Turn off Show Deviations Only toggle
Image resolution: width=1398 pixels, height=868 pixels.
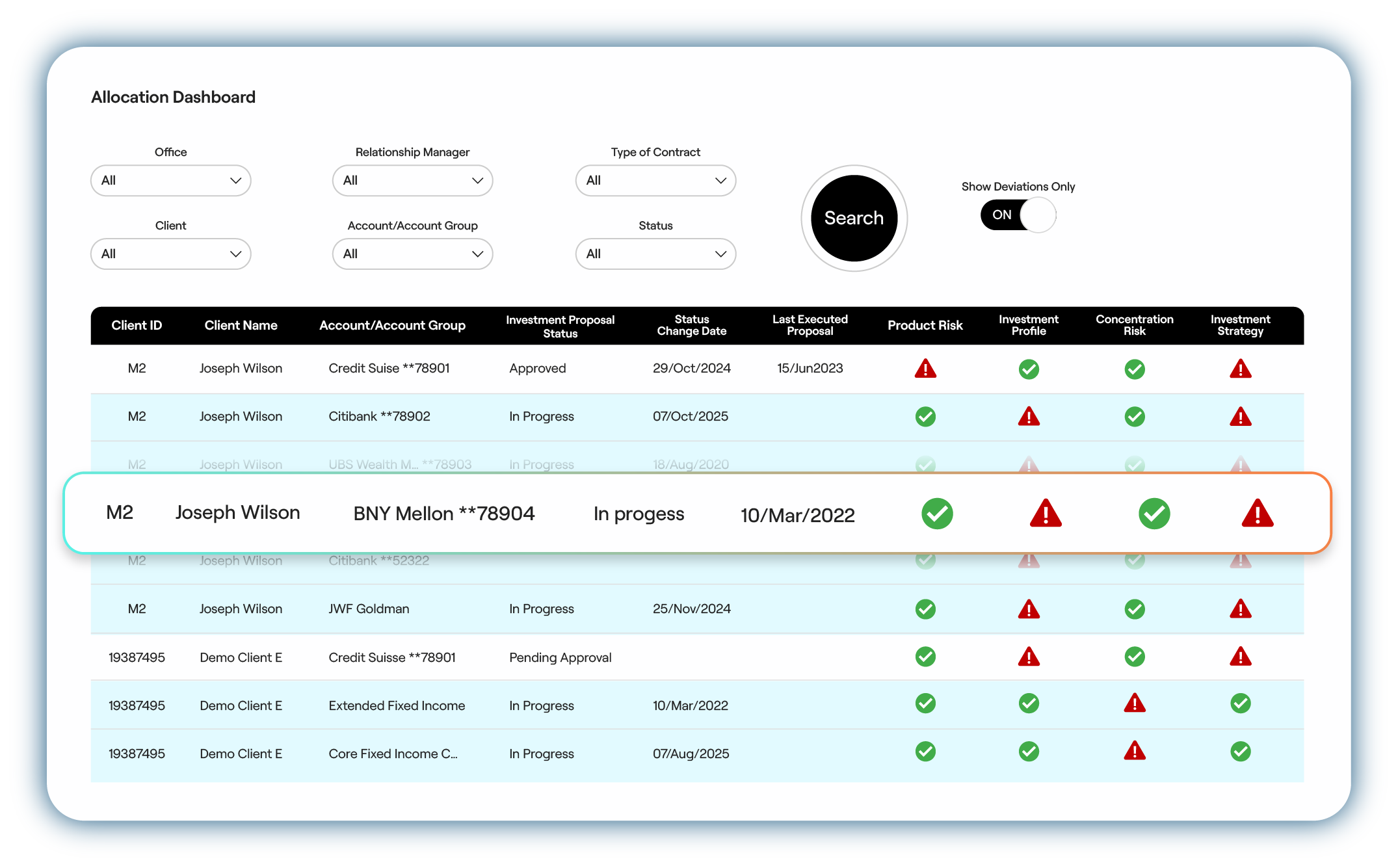pos(1018,215)
